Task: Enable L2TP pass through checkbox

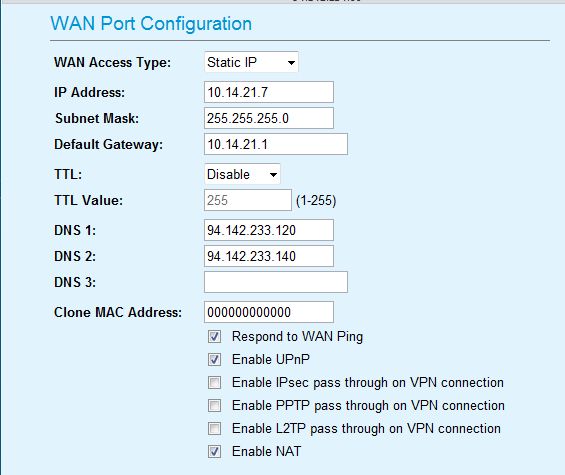Action: [214, 429]
